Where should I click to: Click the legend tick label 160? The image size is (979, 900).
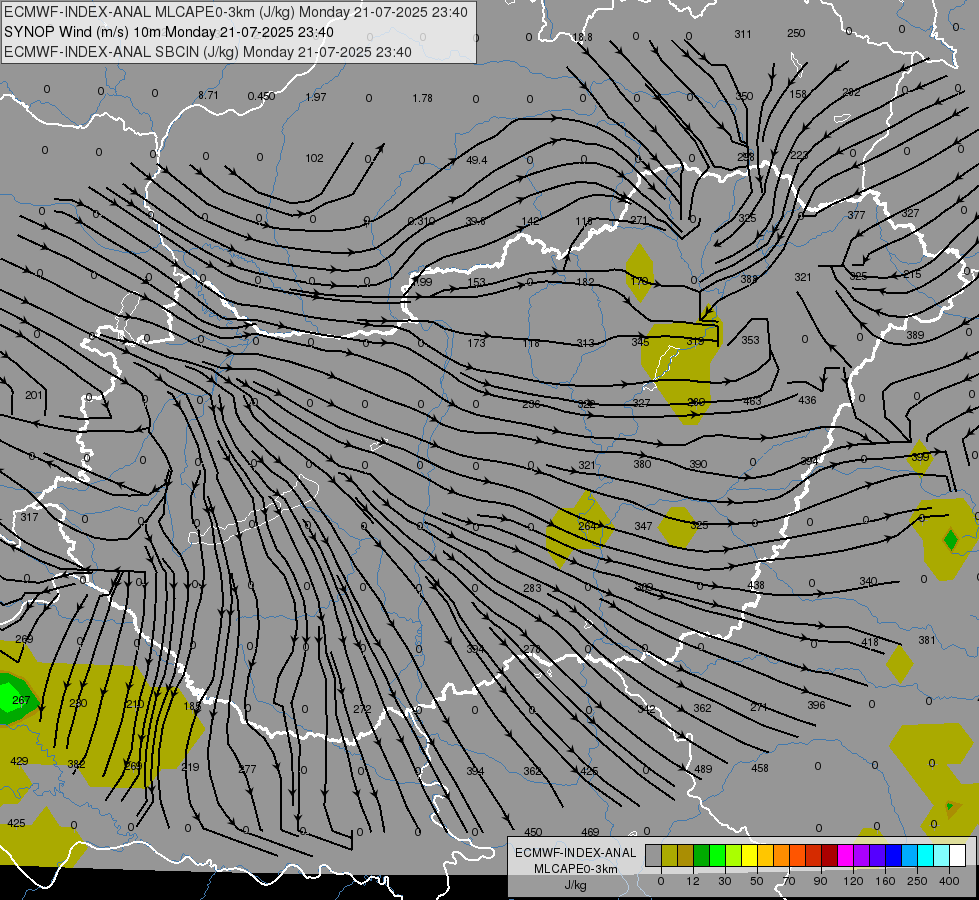point(885,881)
